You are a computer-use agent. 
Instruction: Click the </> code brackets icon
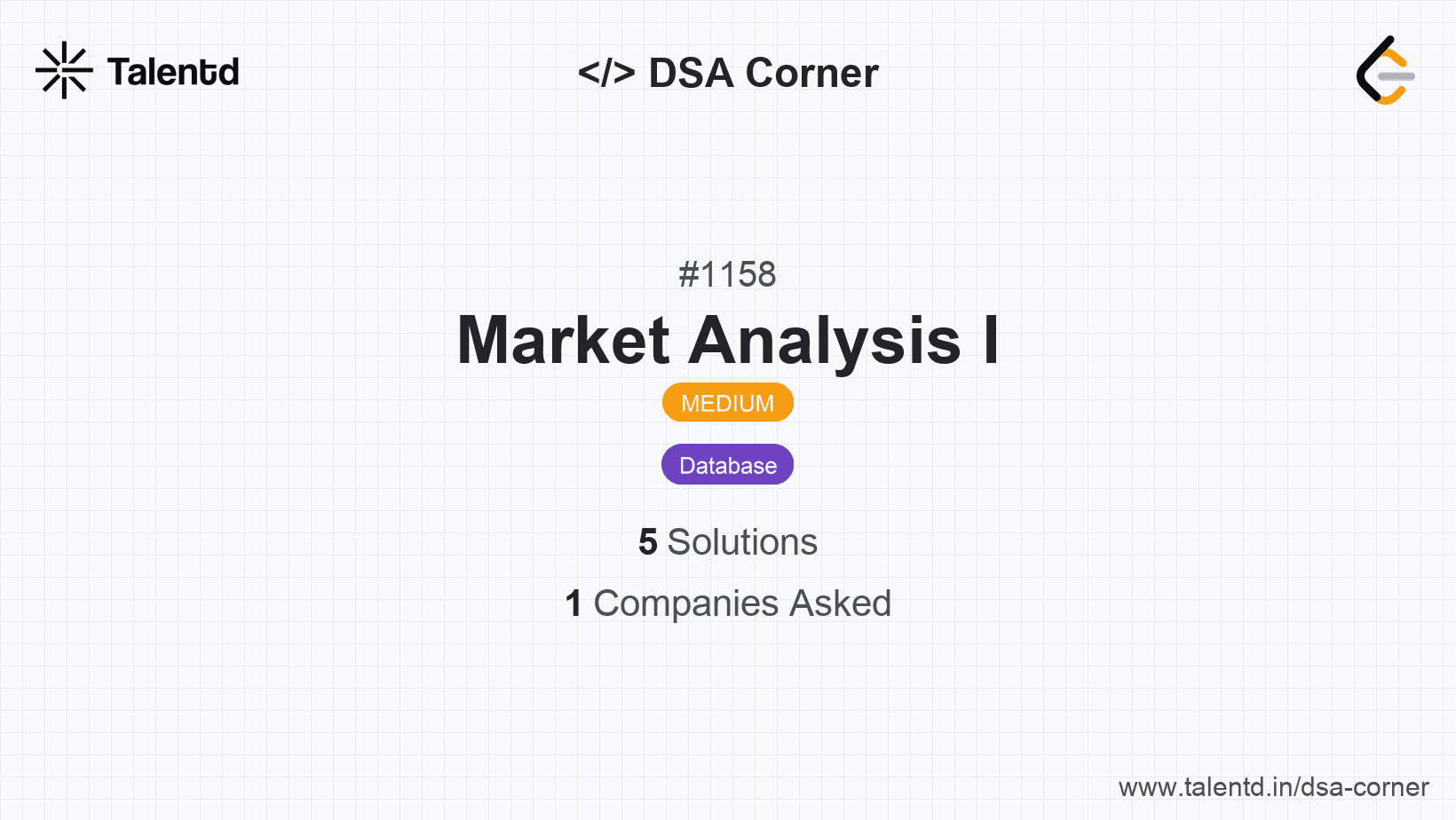[606, 73]
